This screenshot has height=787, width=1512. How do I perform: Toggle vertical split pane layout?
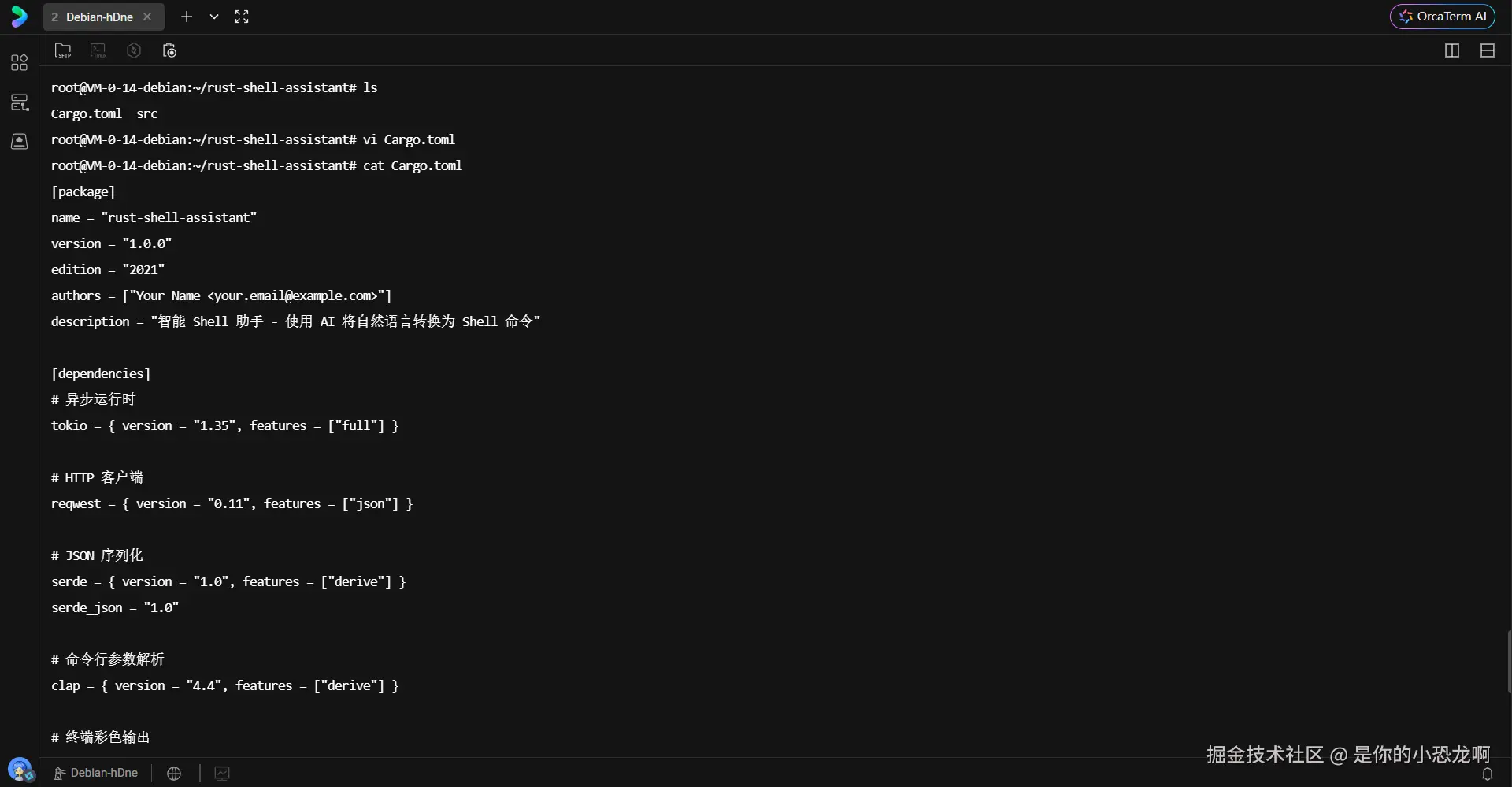point(1451,50)
